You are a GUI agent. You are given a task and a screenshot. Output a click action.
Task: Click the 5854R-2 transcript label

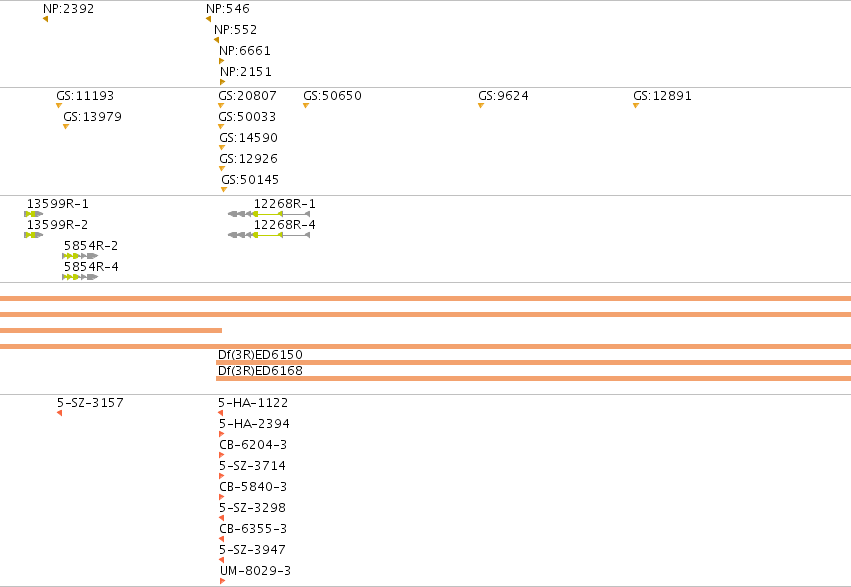click(x=91, y=246)
